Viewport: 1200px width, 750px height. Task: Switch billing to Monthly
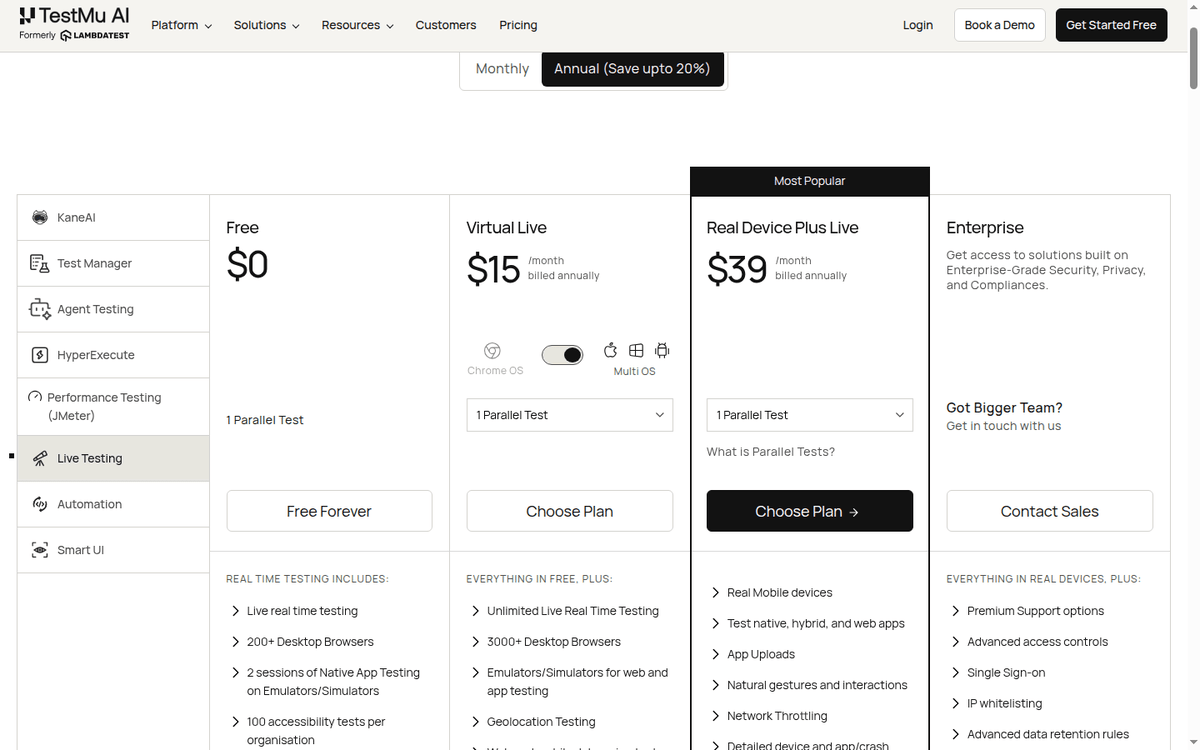[502, 69]
